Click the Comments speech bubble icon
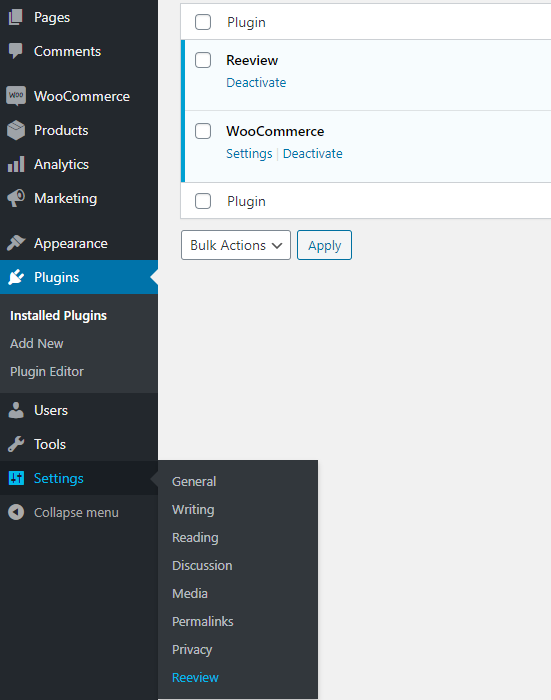Viewport: 551px width, 700px height. 16,51
